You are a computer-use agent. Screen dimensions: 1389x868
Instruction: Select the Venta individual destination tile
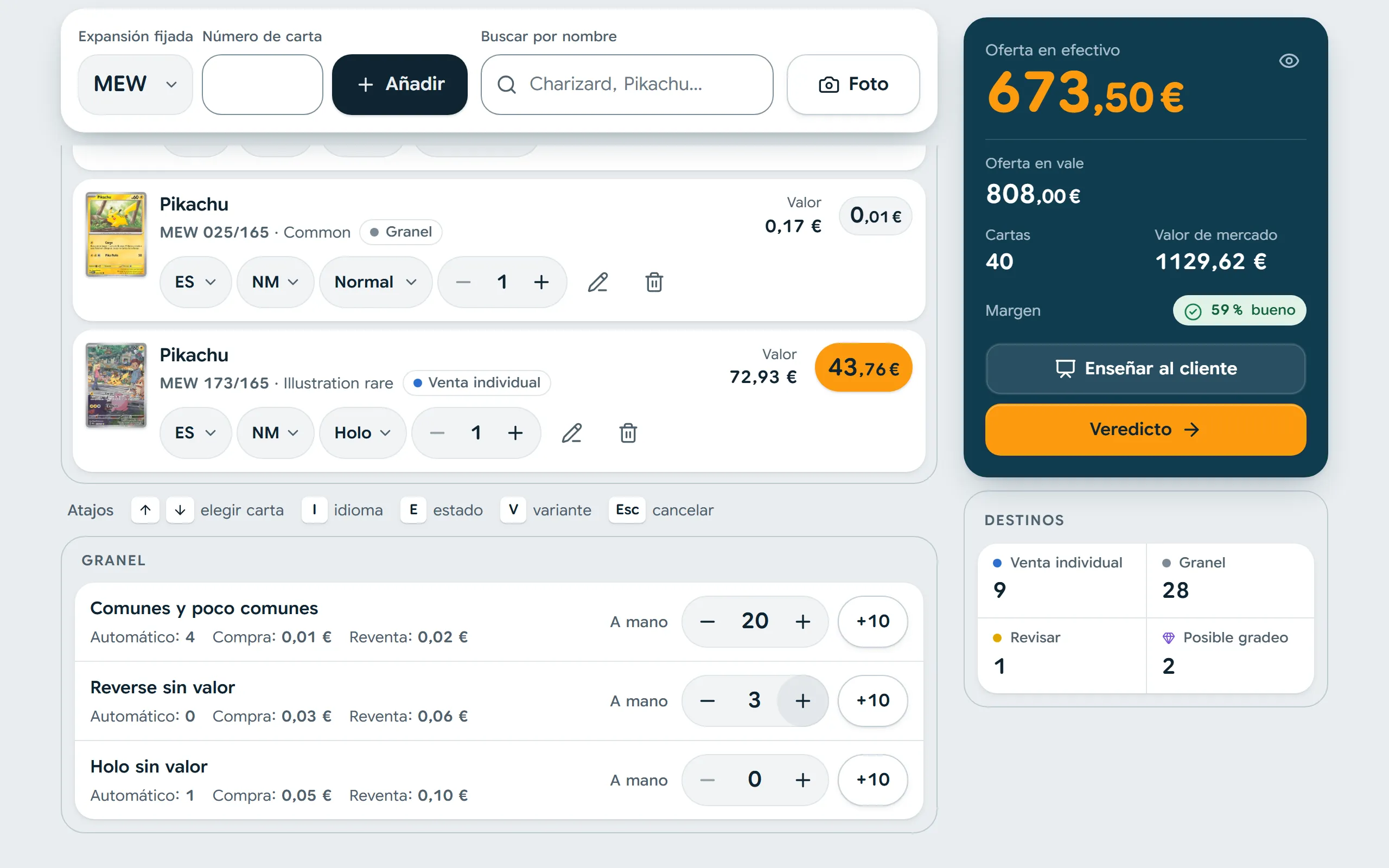click(1062, 580)
